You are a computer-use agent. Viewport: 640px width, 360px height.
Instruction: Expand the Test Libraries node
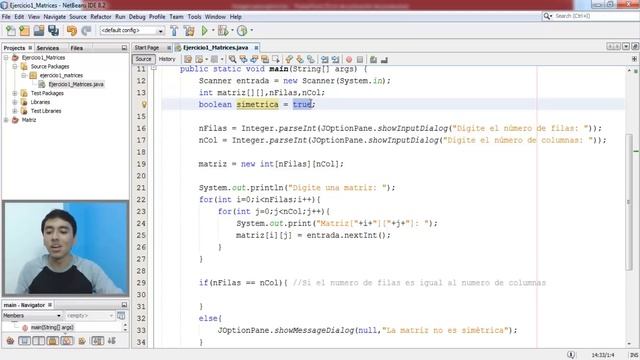(x=15, y=111)
